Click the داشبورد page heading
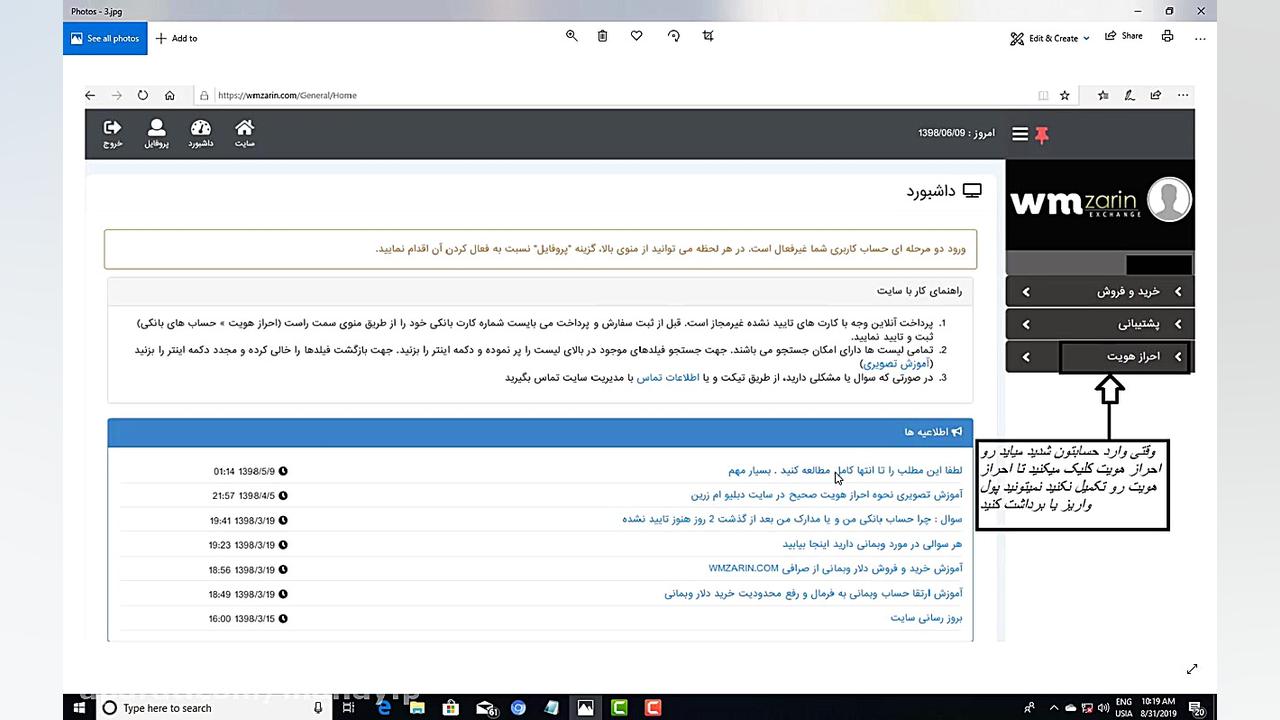Image resolution: width=1280 pixels, height=720 pixels. (944, 191)
